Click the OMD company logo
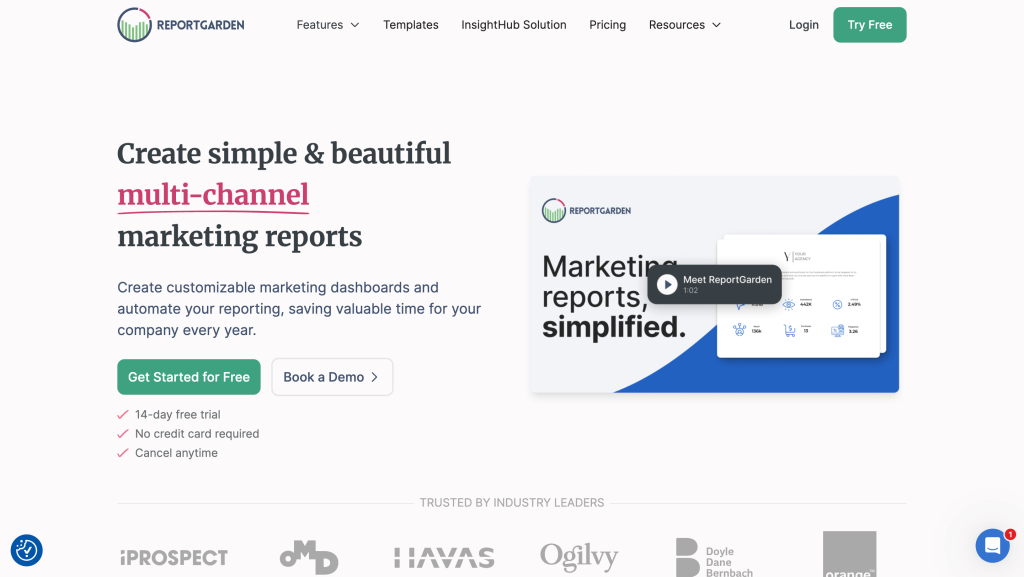The image size is (1024, 577). pyautogui.click(x=309, y=557)
